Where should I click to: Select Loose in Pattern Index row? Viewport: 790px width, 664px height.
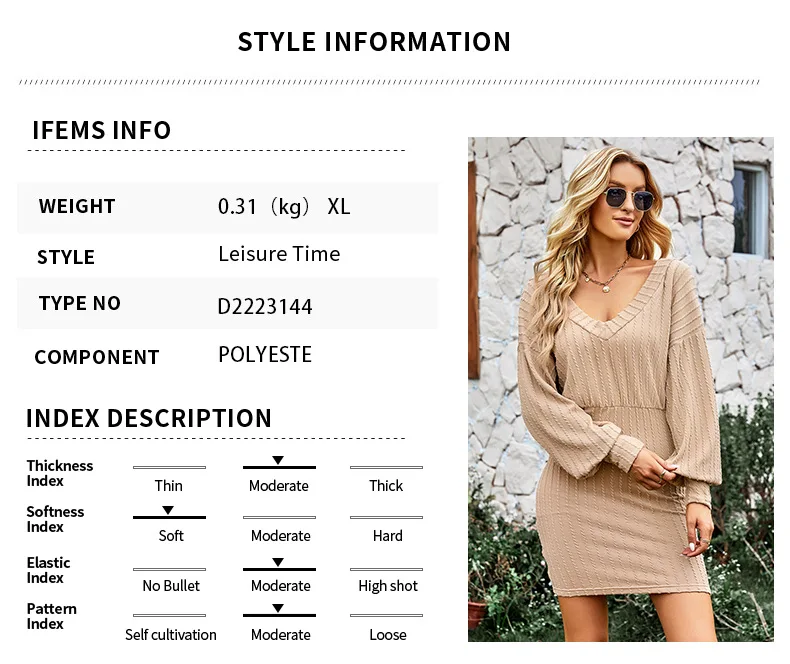[387, 635]
